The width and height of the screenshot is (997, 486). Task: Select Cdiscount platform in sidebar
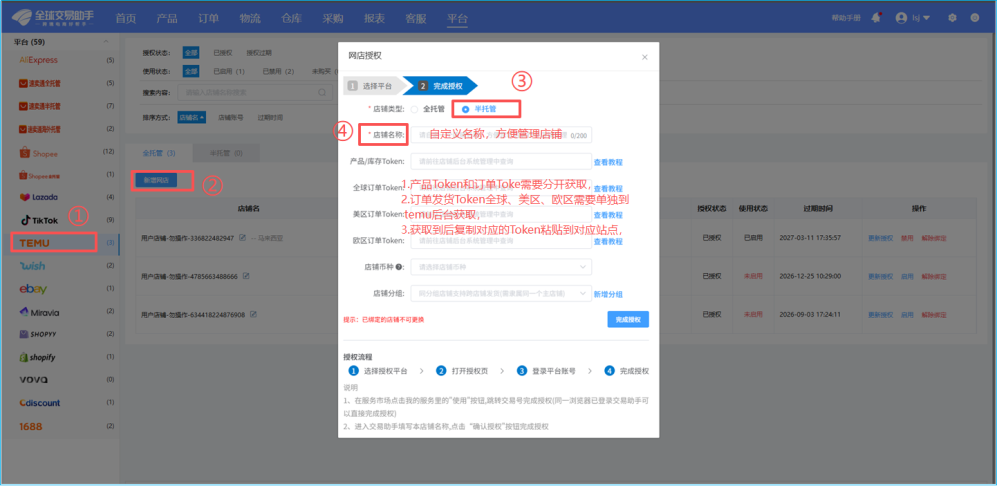[x=39, y=403]
